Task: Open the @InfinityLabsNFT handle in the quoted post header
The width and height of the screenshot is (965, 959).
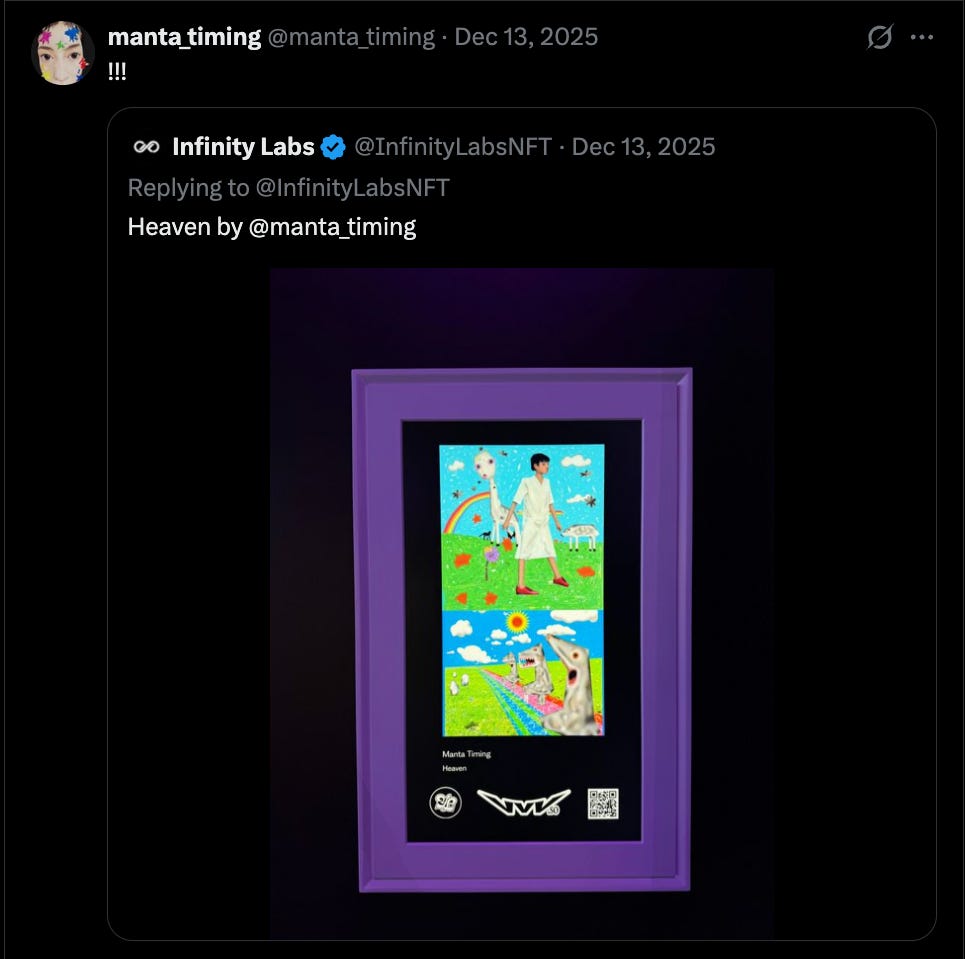Action: [453, 146]
